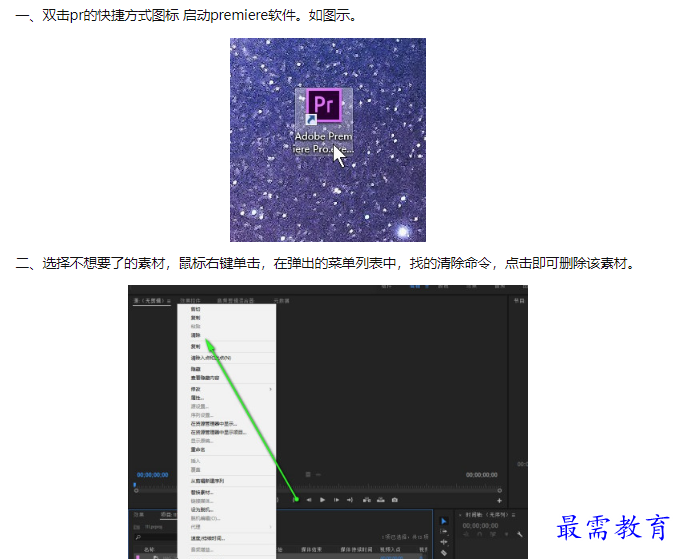The height and width of the screenshot is (559, 678).
Task: Expand the 代理 submenu
Action: tap(227, 527)
